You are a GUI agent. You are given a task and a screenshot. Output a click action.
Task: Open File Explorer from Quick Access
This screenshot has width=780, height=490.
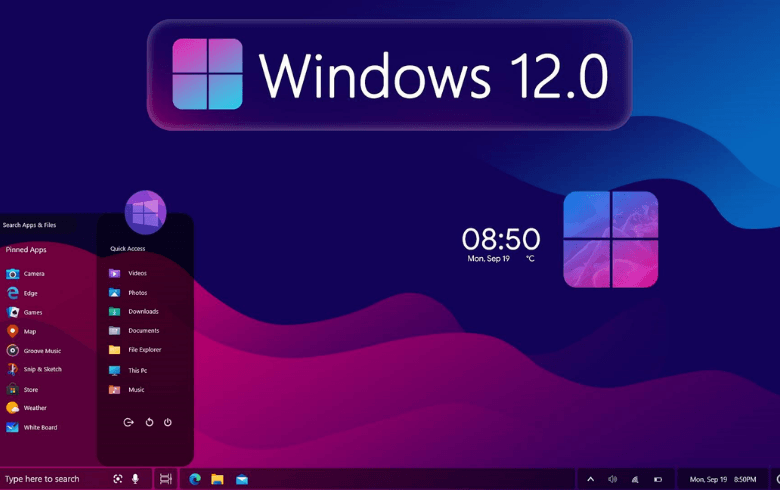point(135,350)
